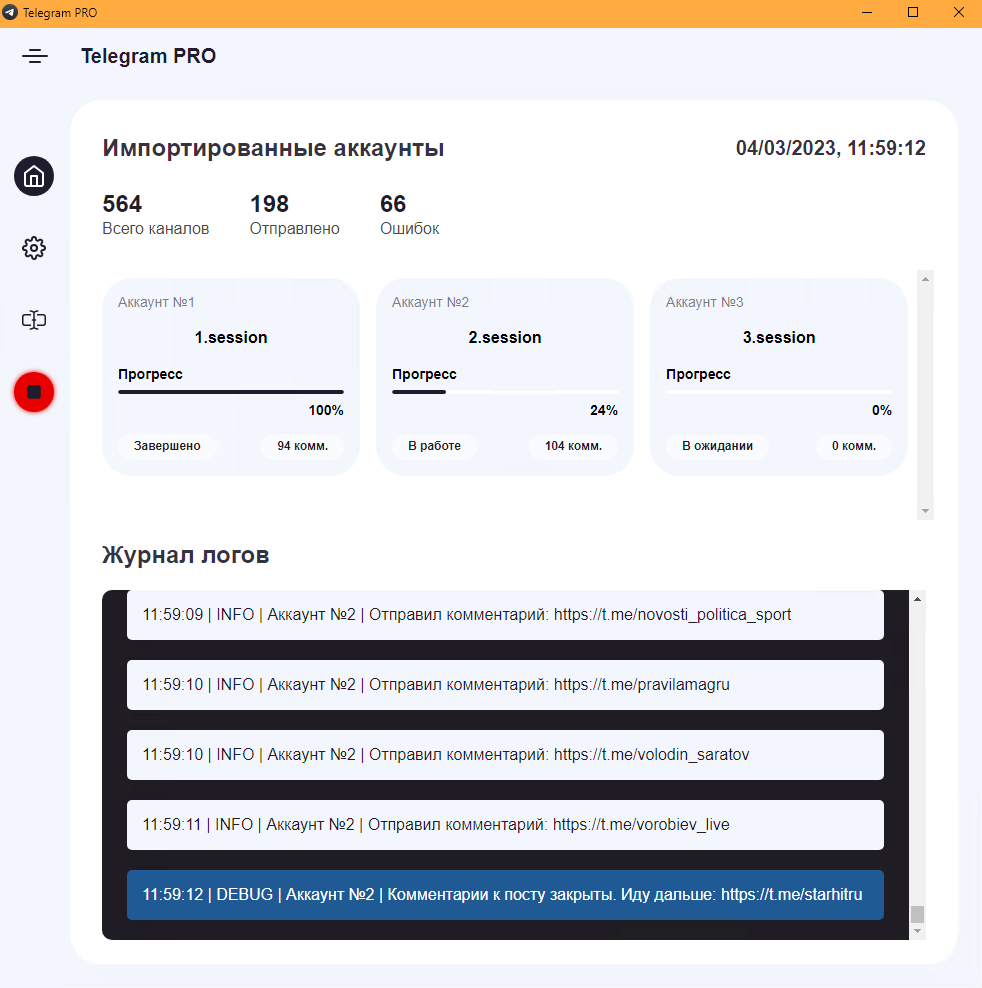Click the 24% progress value
The image size is (982, 988).
(x=604, y=410)
